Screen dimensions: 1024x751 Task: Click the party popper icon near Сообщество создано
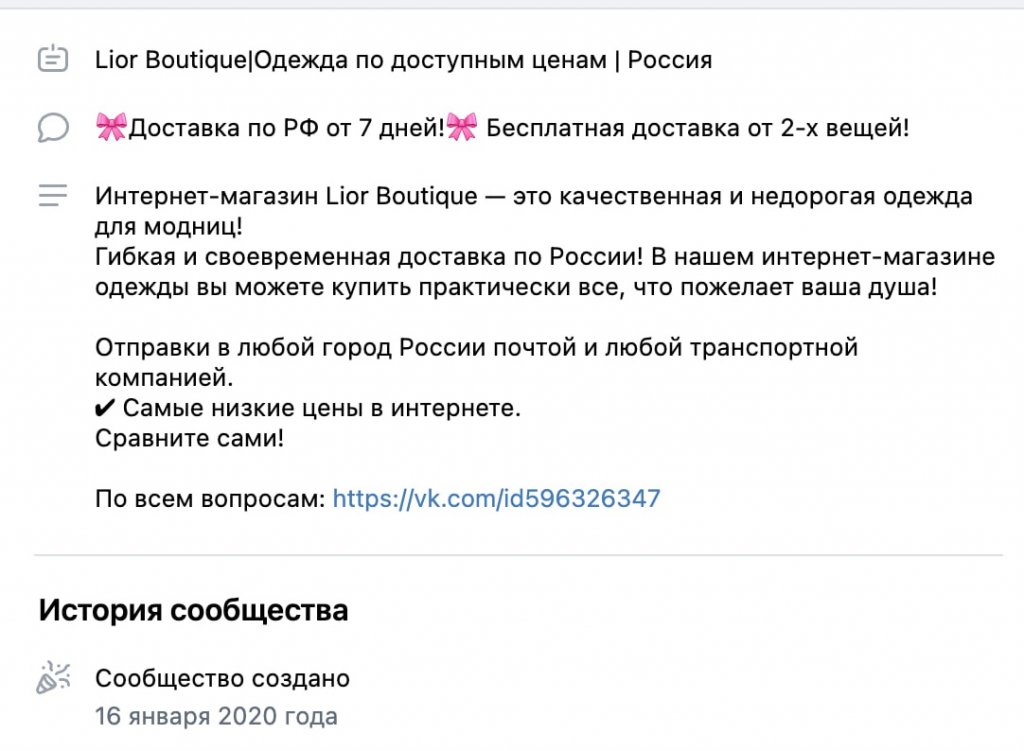point(53,679)
